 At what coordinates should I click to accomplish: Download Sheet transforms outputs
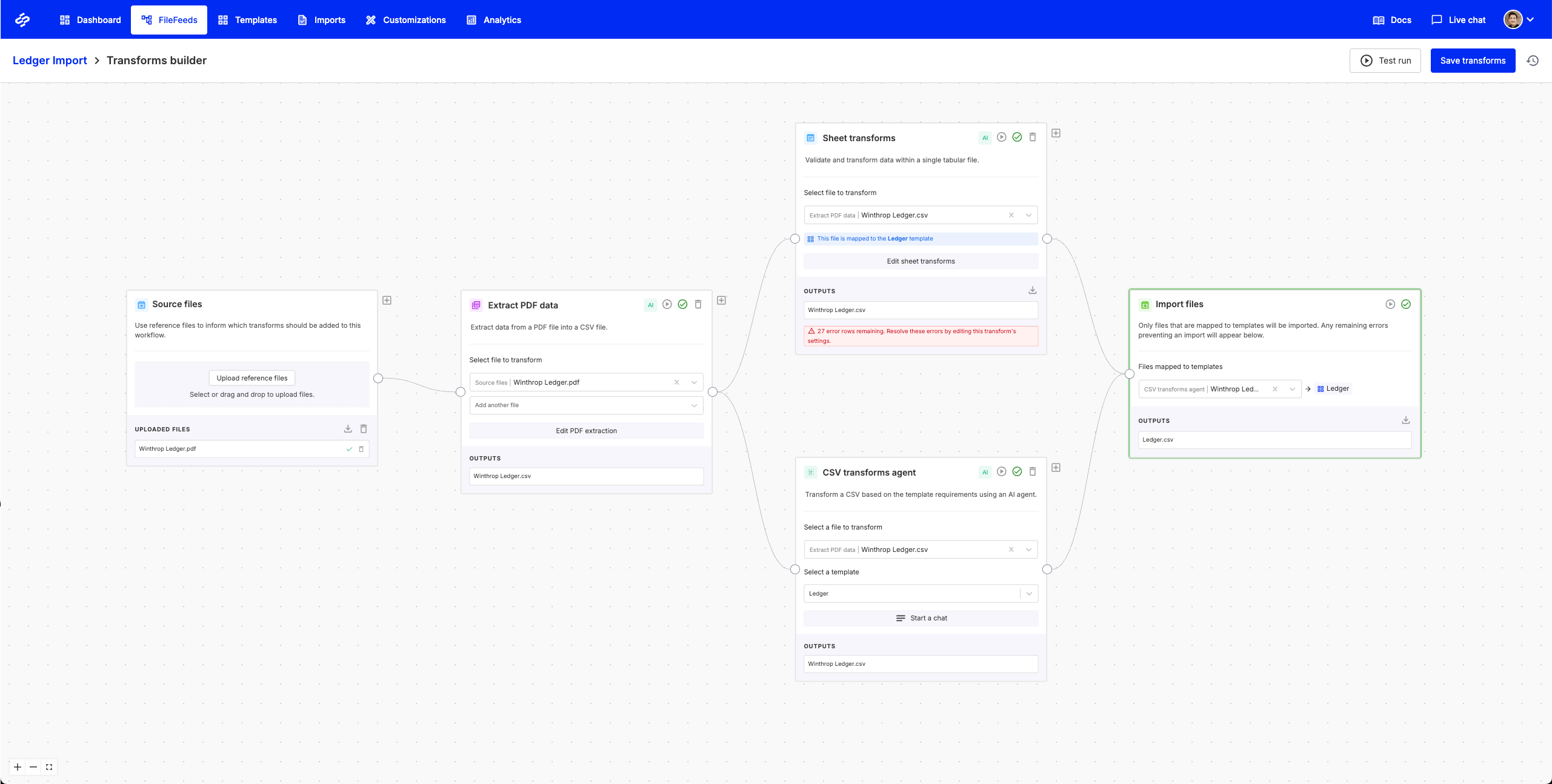tap(1032, 291)
